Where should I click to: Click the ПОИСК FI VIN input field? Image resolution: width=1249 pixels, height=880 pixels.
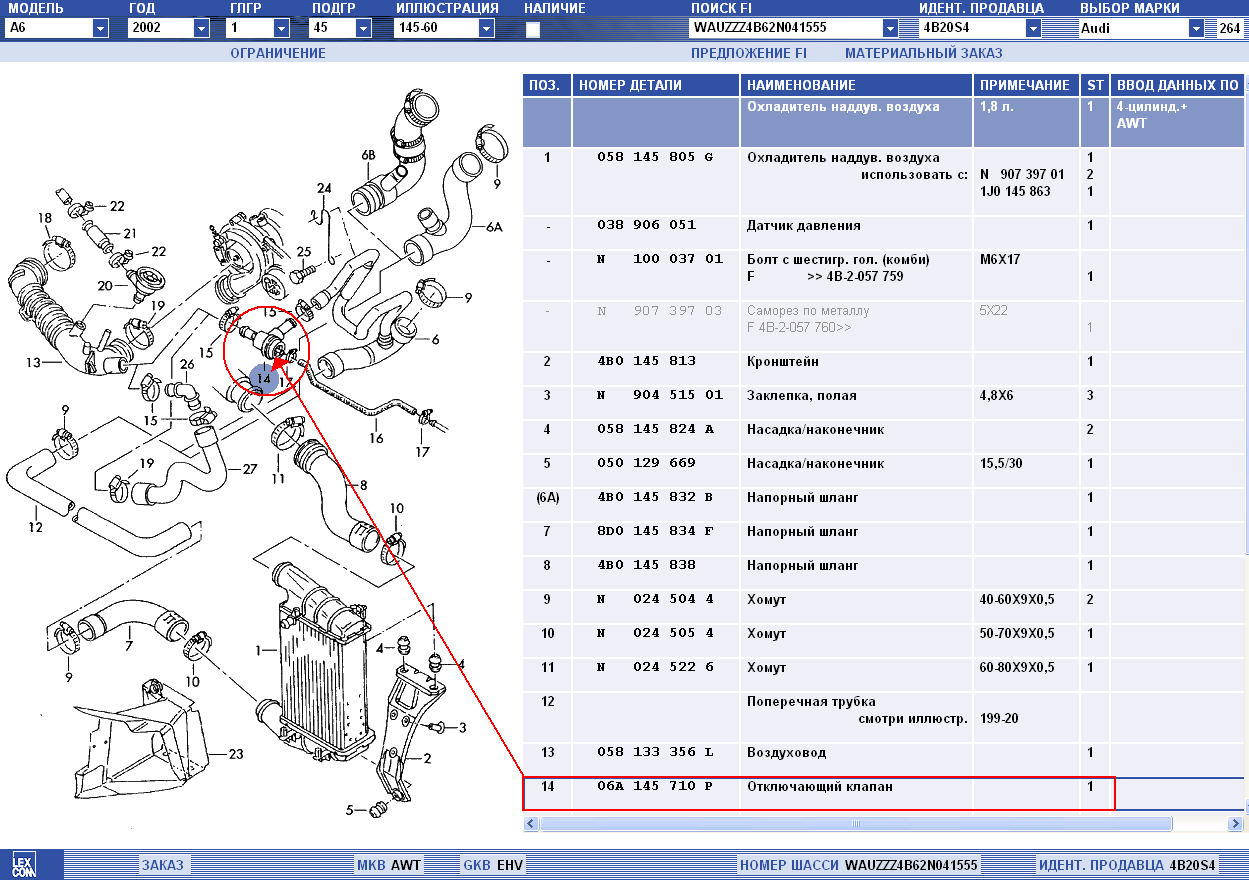[x=785, y=29]
